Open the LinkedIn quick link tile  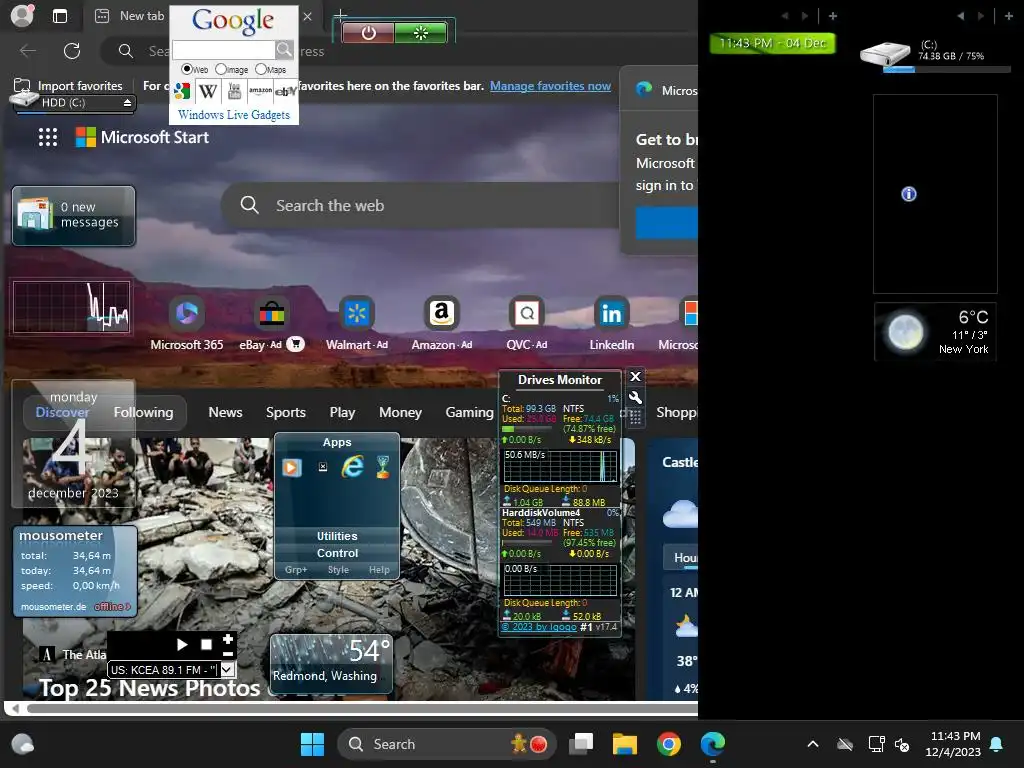(611, 324)
